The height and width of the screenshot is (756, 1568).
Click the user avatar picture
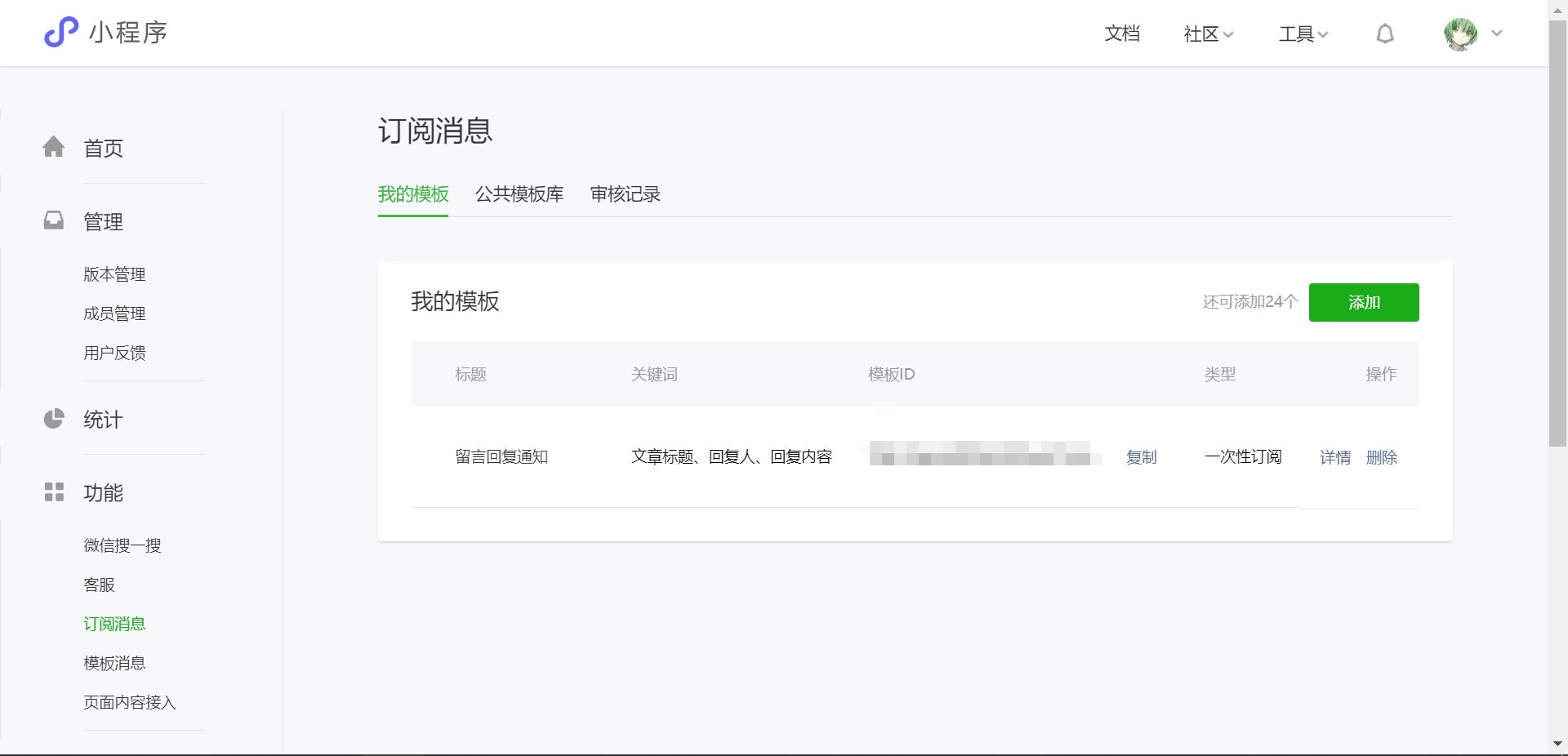click(1460, 34)
